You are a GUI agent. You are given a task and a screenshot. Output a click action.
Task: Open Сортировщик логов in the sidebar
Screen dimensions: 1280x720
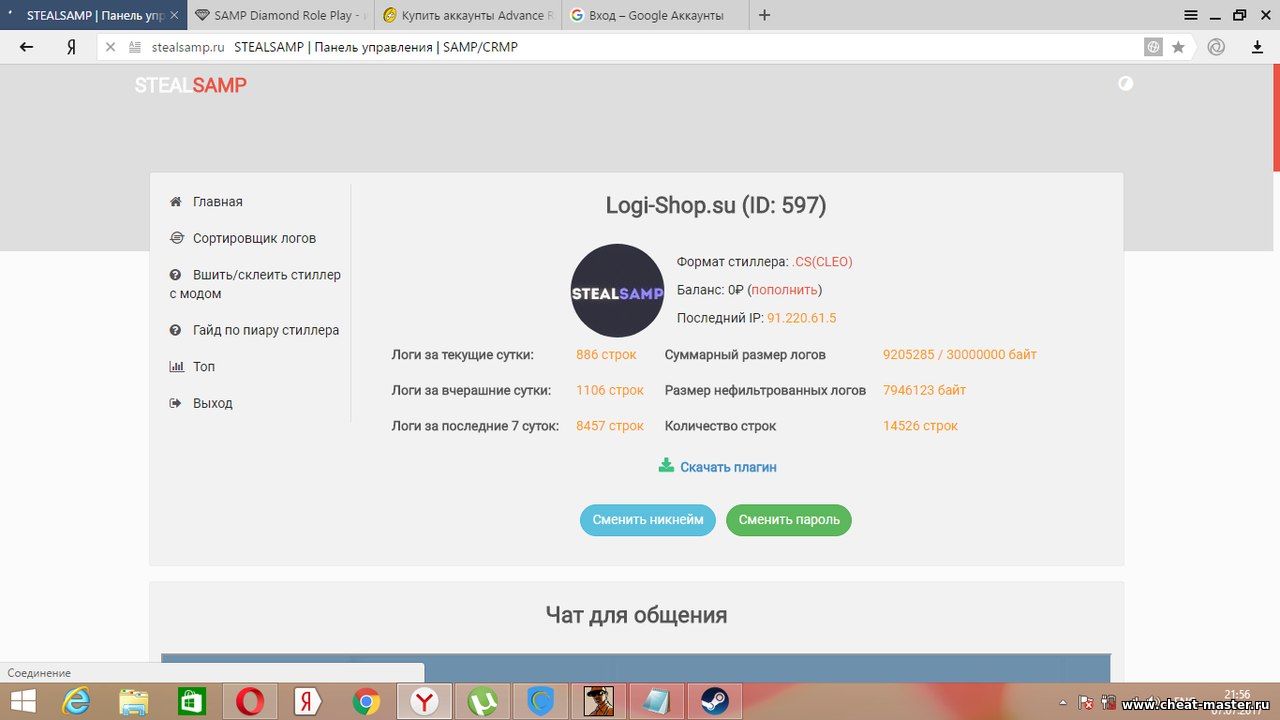click(x=254, y=238)
